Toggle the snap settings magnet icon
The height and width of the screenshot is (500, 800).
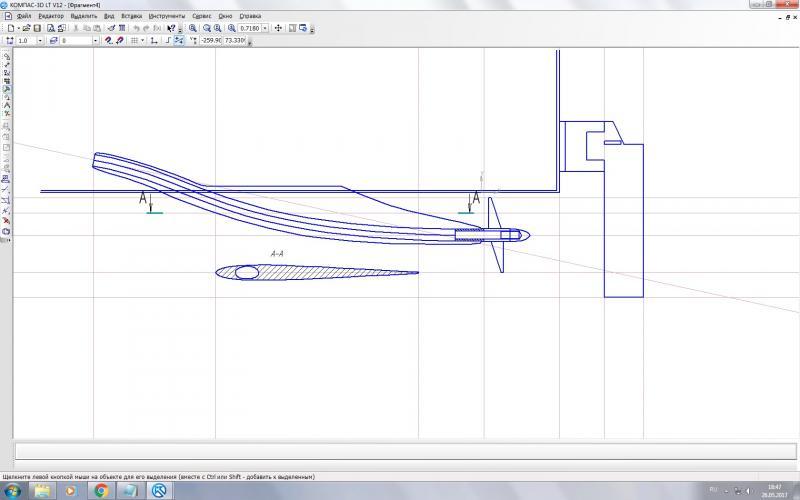pyautogui.click(x=108, y=41)
